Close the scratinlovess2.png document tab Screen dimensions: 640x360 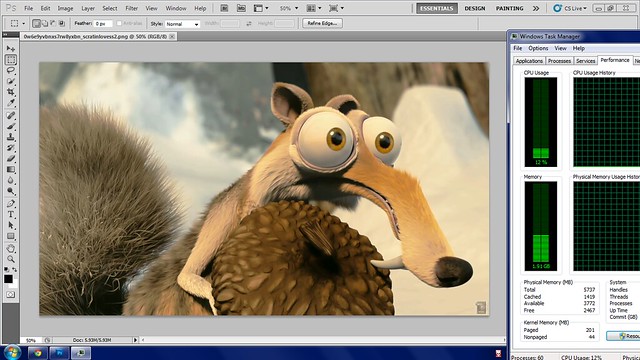pyautogui.click(x=172, y=36)
